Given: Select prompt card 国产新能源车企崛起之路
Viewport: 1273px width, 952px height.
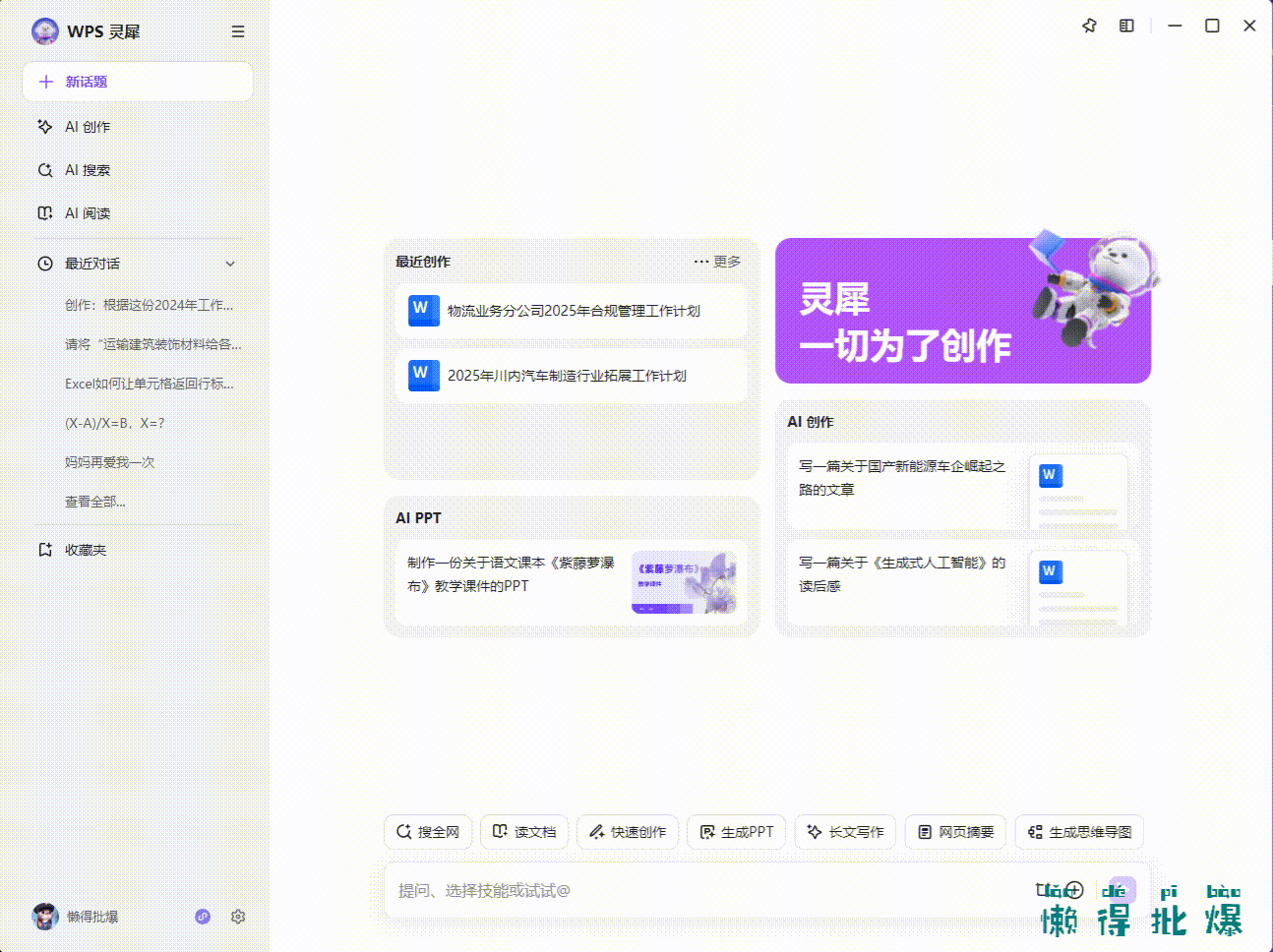Looking at the screenshot, I should tap(963, 486).
